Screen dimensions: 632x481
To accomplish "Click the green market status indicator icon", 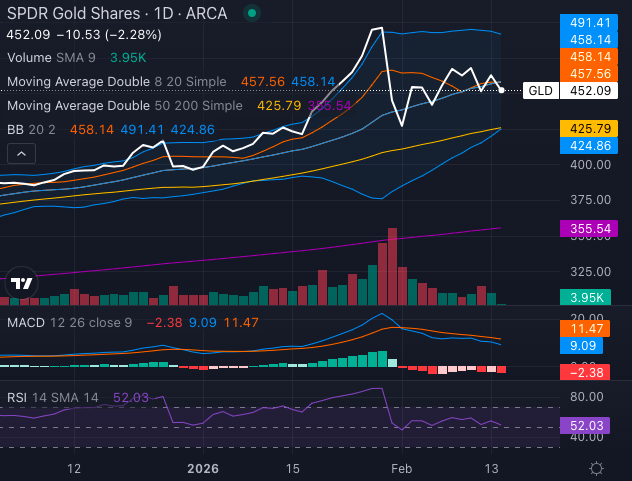I will pyautogui.click(x=251, y=14).
